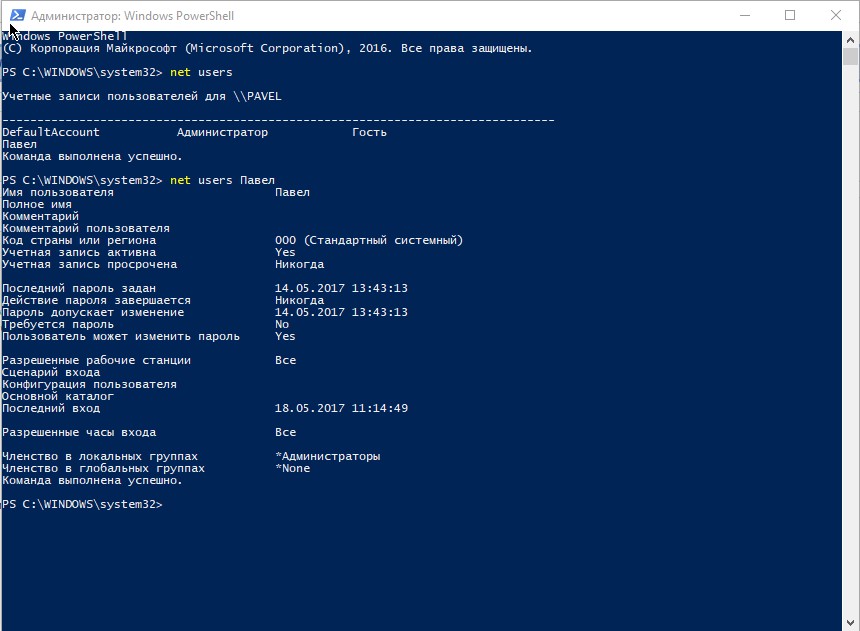This screenshot has width=860, height=631.
Task: Click the last logon date 18.05.2017 11:14:49
Action: coord(341,408)
